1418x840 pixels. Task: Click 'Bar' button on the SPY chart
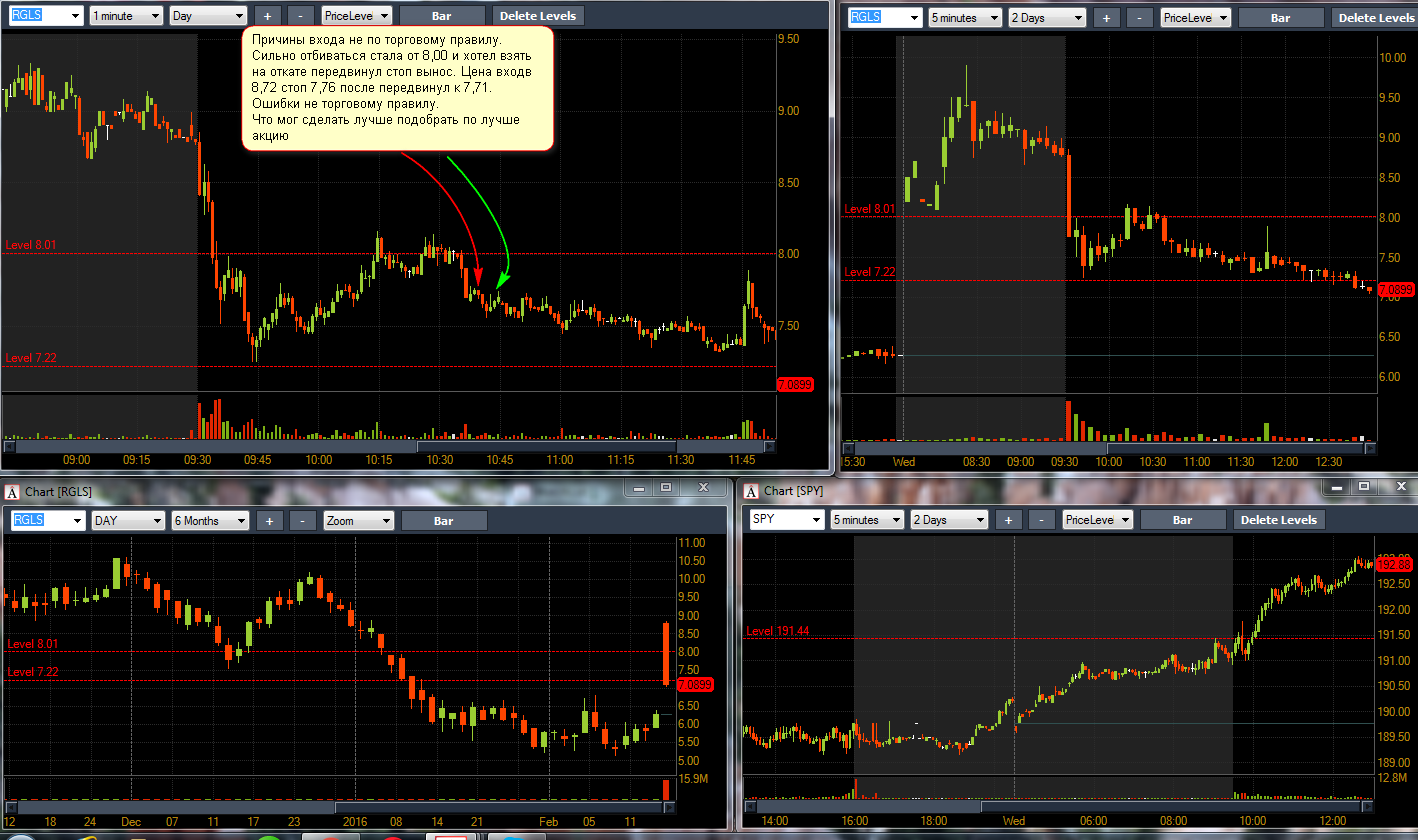tap(1183, 520)
